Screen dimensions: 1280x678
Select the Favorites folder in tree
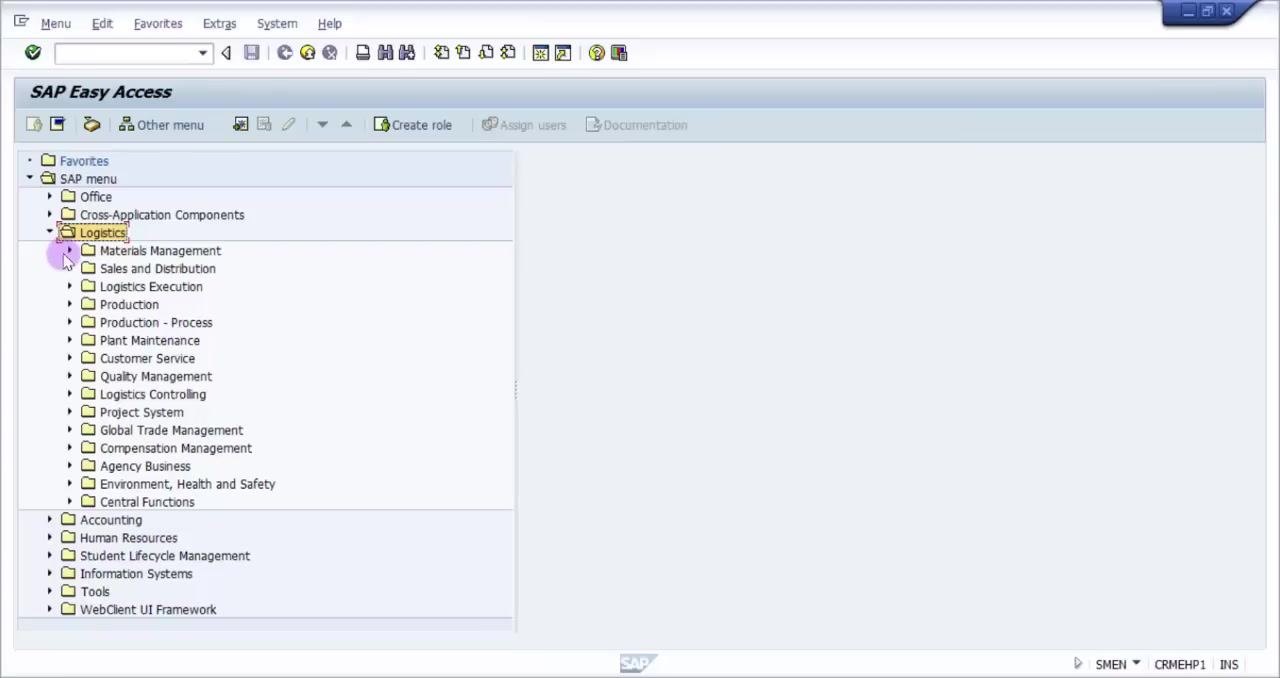coord(84,161)
